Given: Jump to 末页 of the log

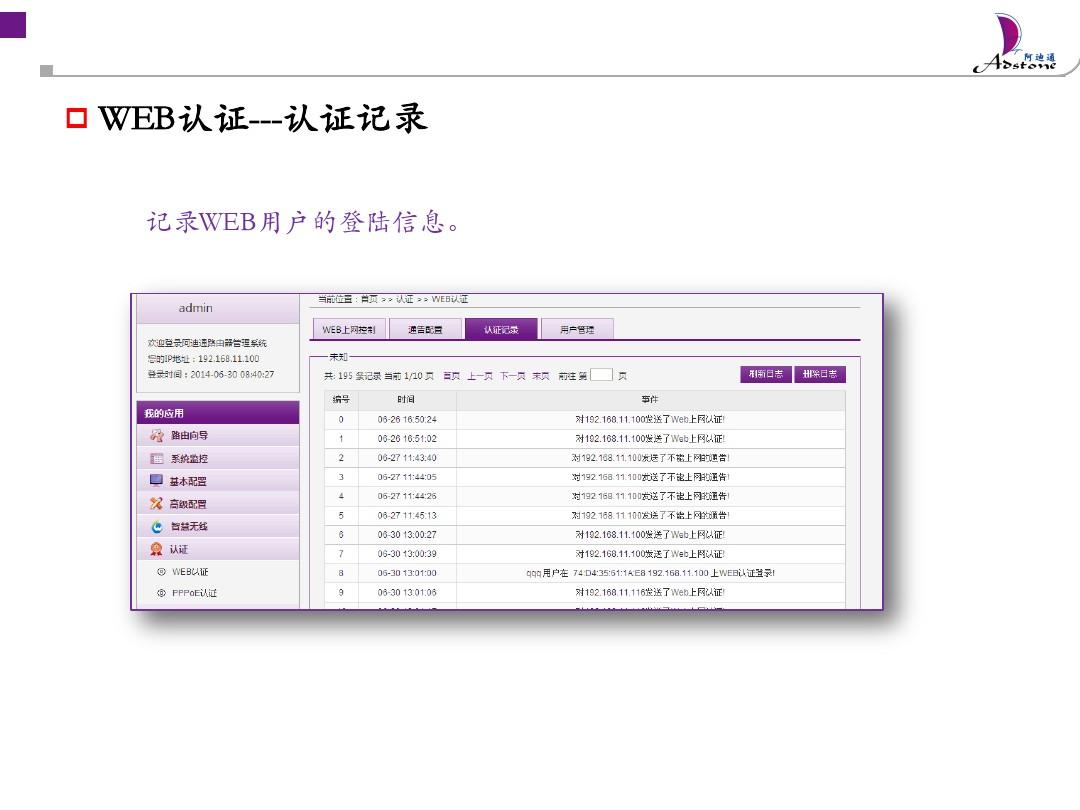Looking at the screenshot, I should tap(540, 376).
